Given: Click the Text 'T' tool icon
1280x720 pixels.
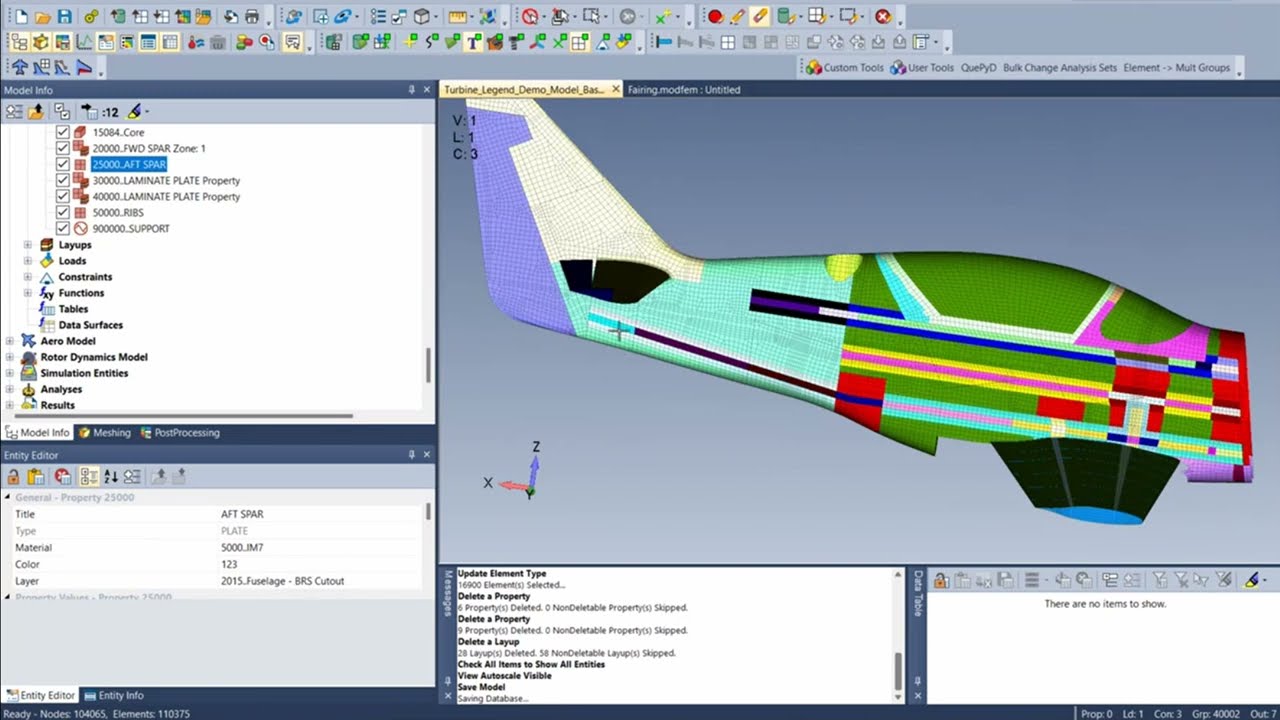Looking at the screenshot, I should [473, 42].
